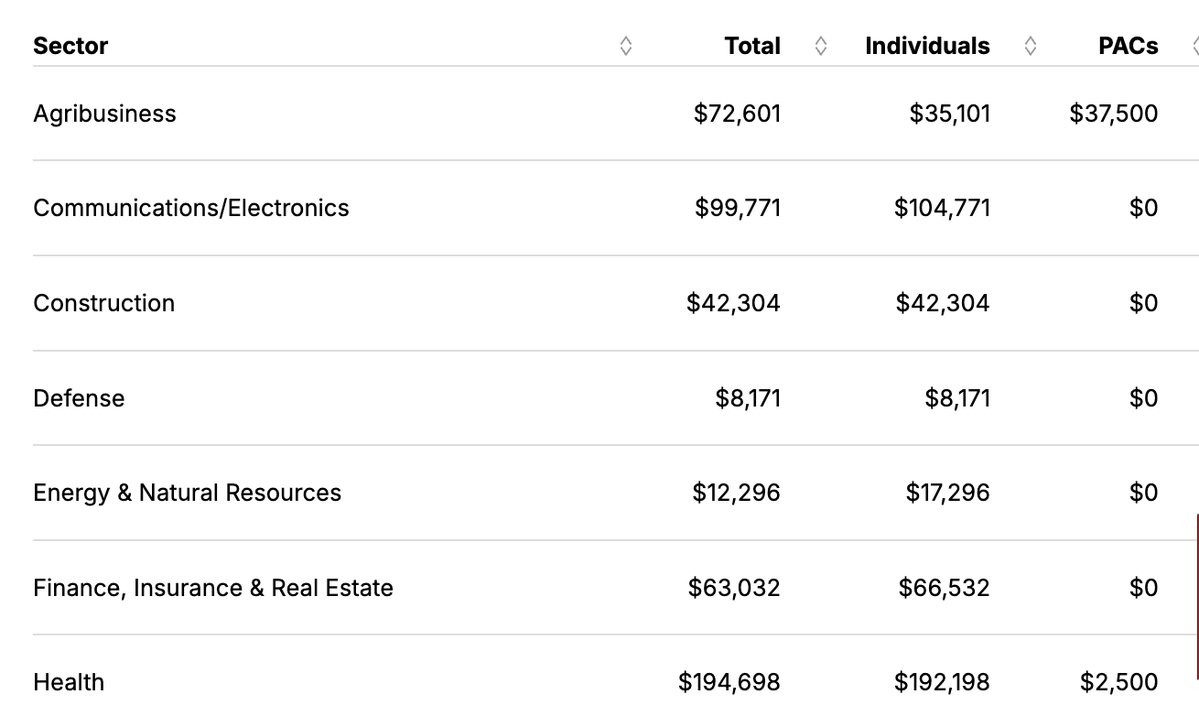Click the Agribusiness PACs amount $37,500
This screenshot has height=716, width=1199.
click(1113, 114)
